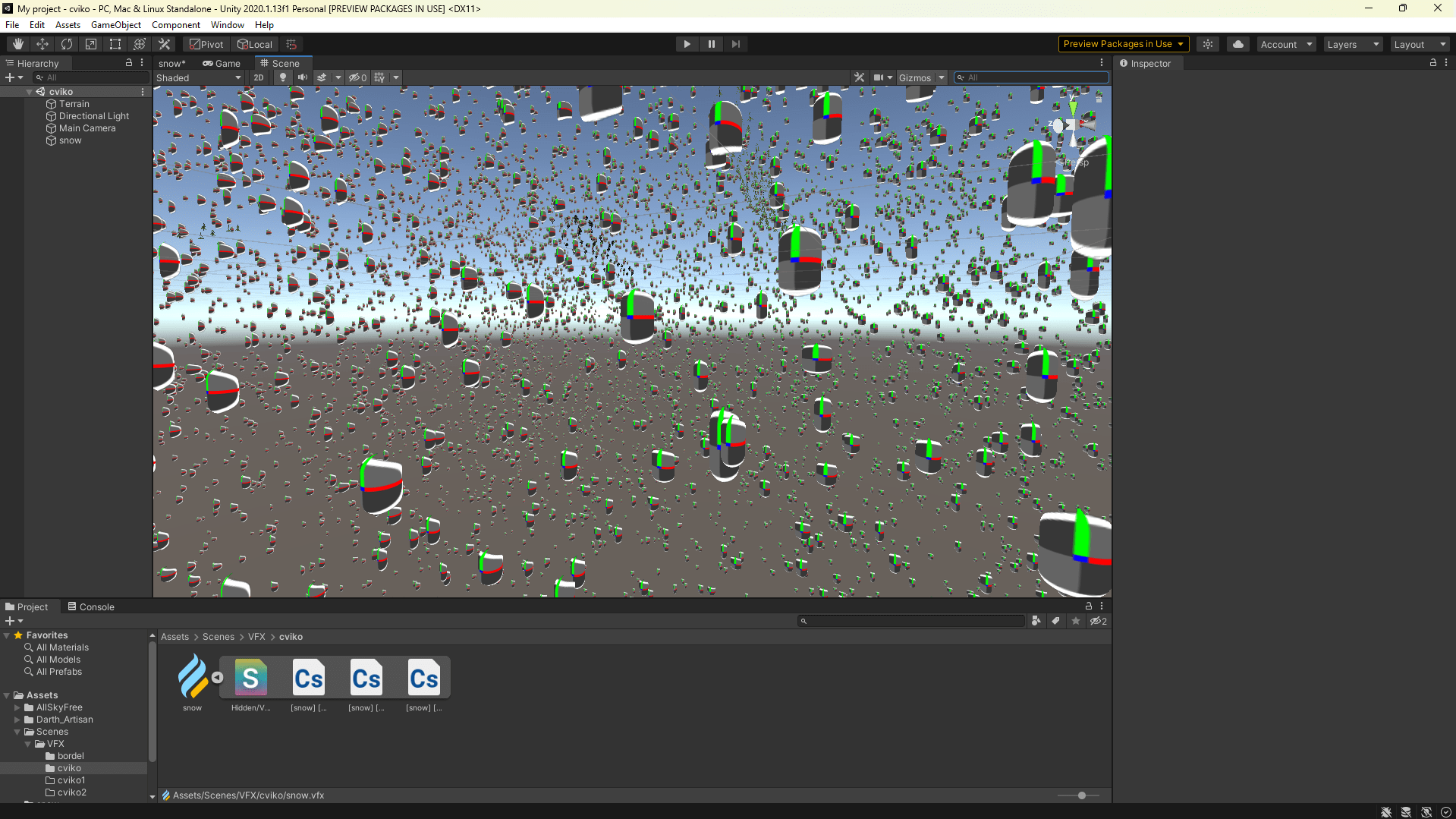Toggle scene effects like skybox

(x=322, y=77)
